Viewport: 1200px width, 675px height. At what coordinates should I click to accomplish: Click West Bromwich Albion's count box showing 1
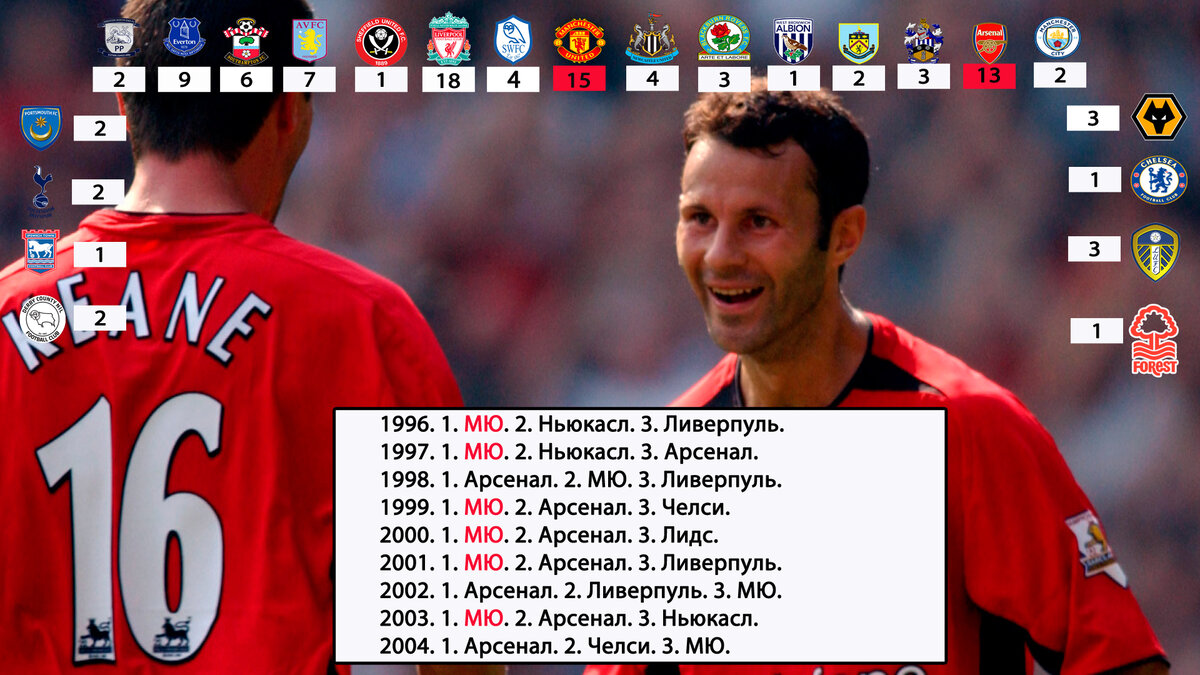(x=794, y=78)
